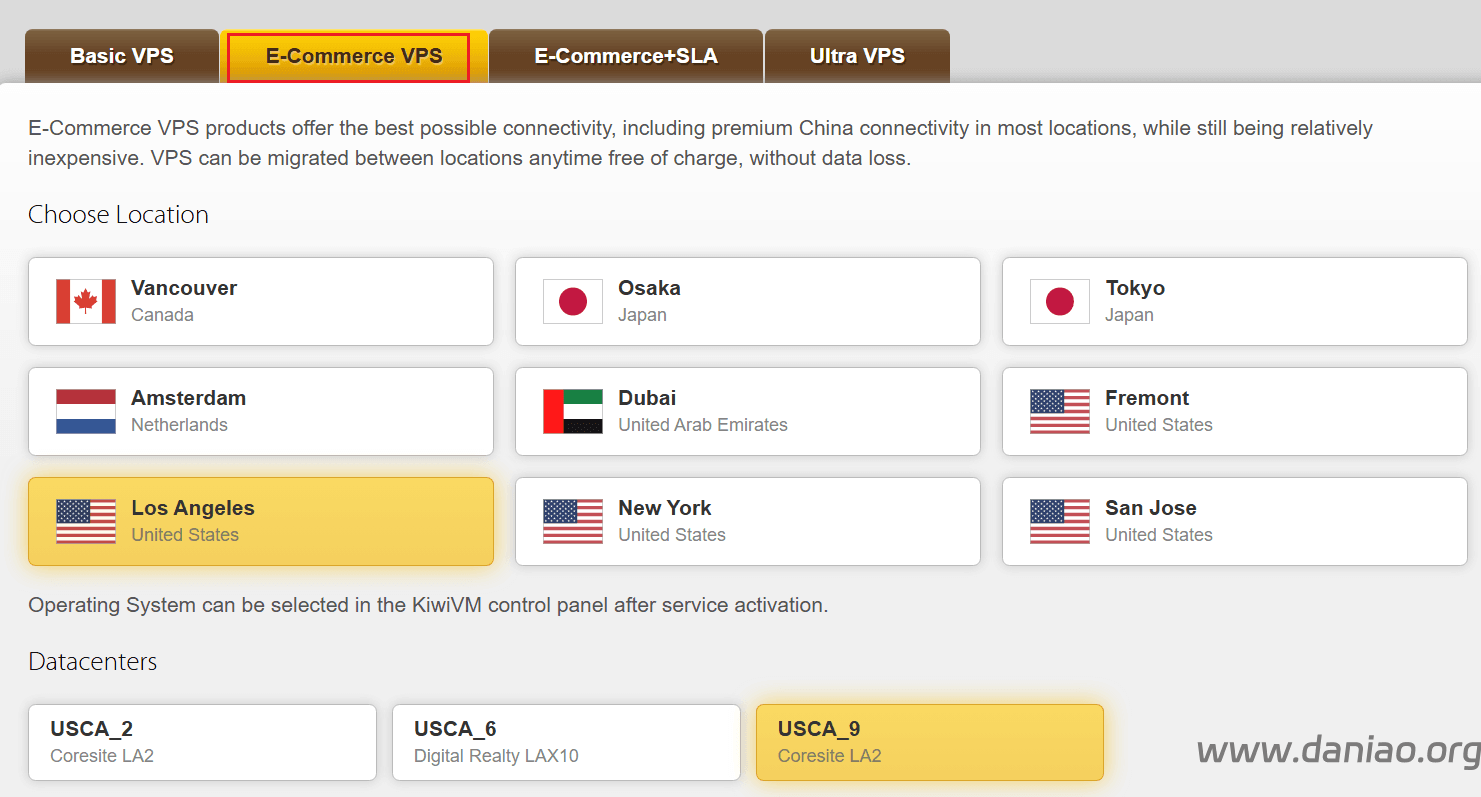
Task: Select the USCA_9 Coresite LA2 datacenter
Action: (930, 742)
